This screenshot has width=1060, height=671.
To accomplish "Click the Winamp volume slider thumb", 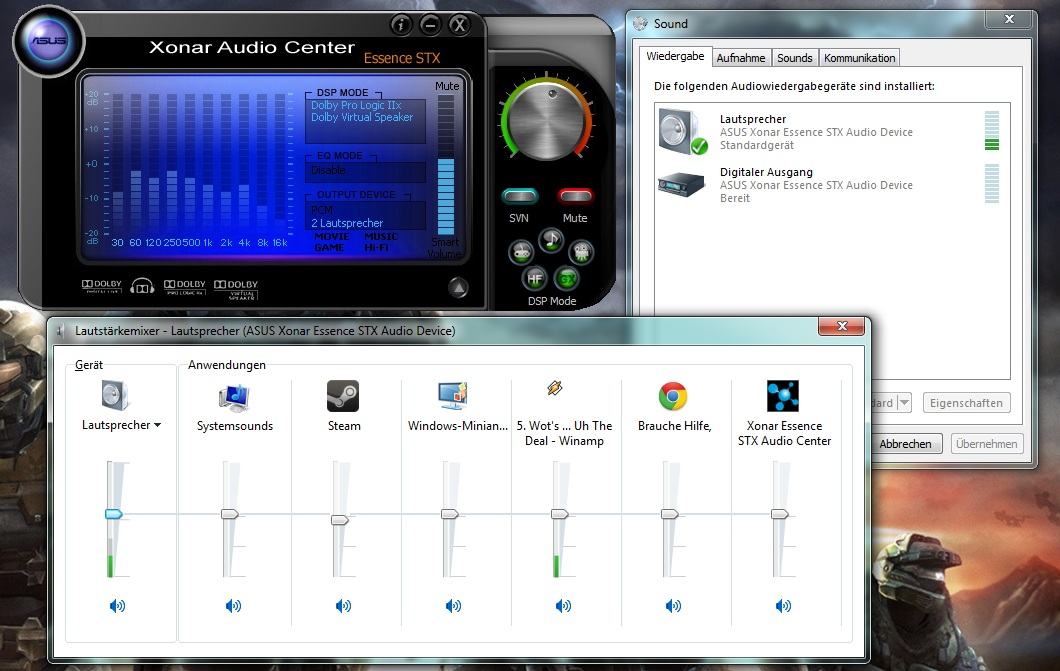I will pos(560,514).
